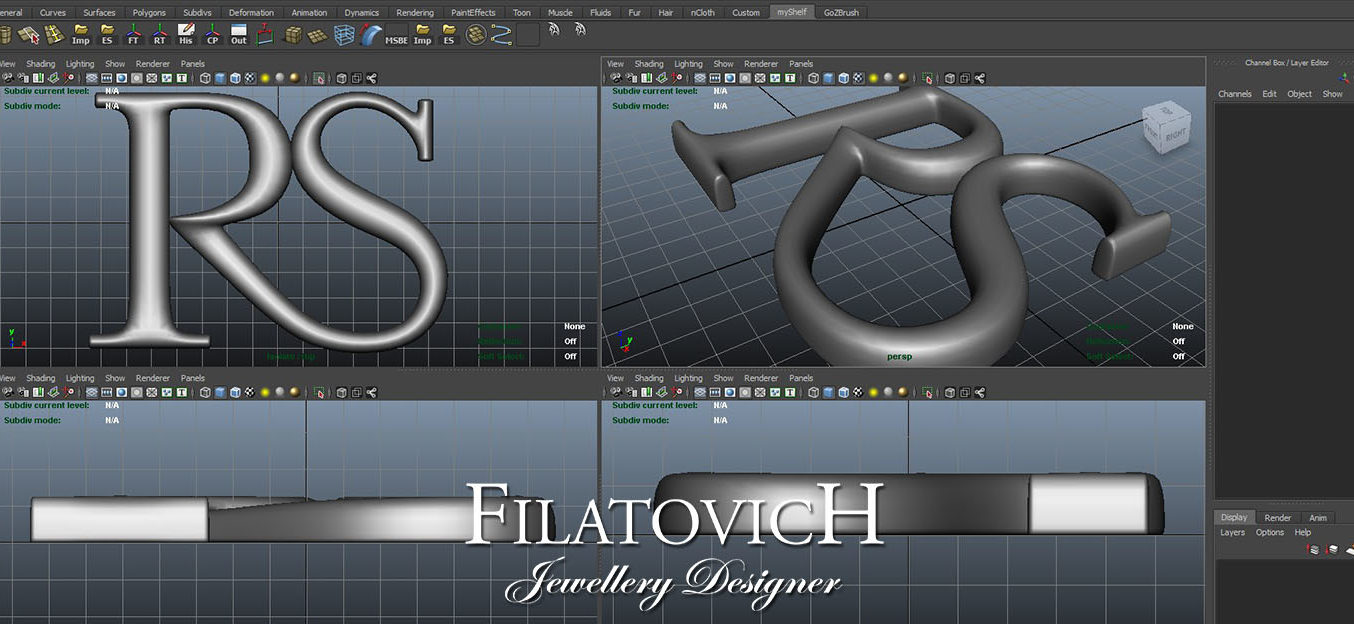Image resolution: width=1354 pixels, height=624 pixels.
Task: Click the bookmarks icon in persp panel toolbar
Action: click(x=646, y=77)
